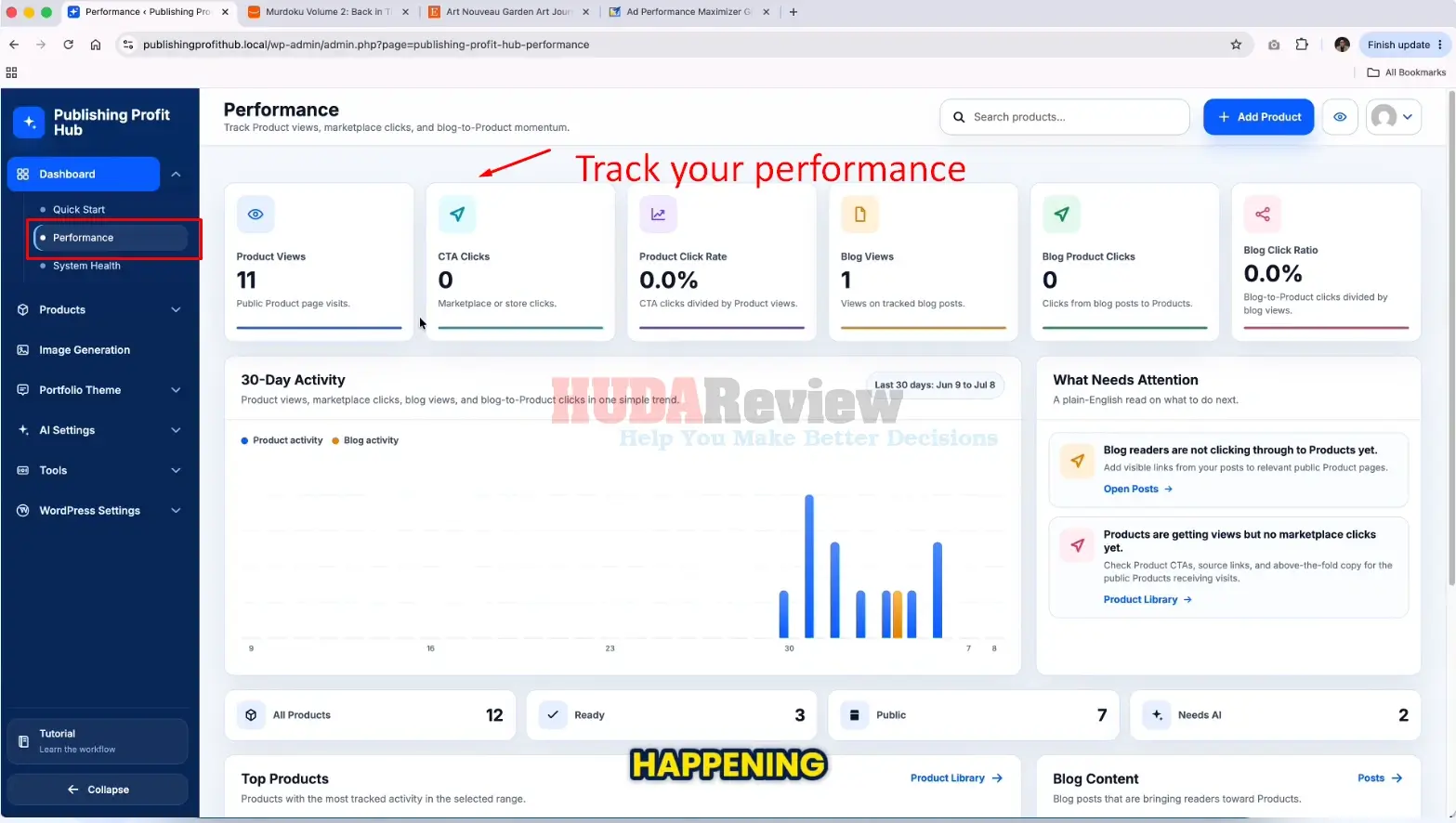Click the Blog Product Clicks green arrow icon
The width and height of the screenshot is (1456, 823).
(1061, 215)
